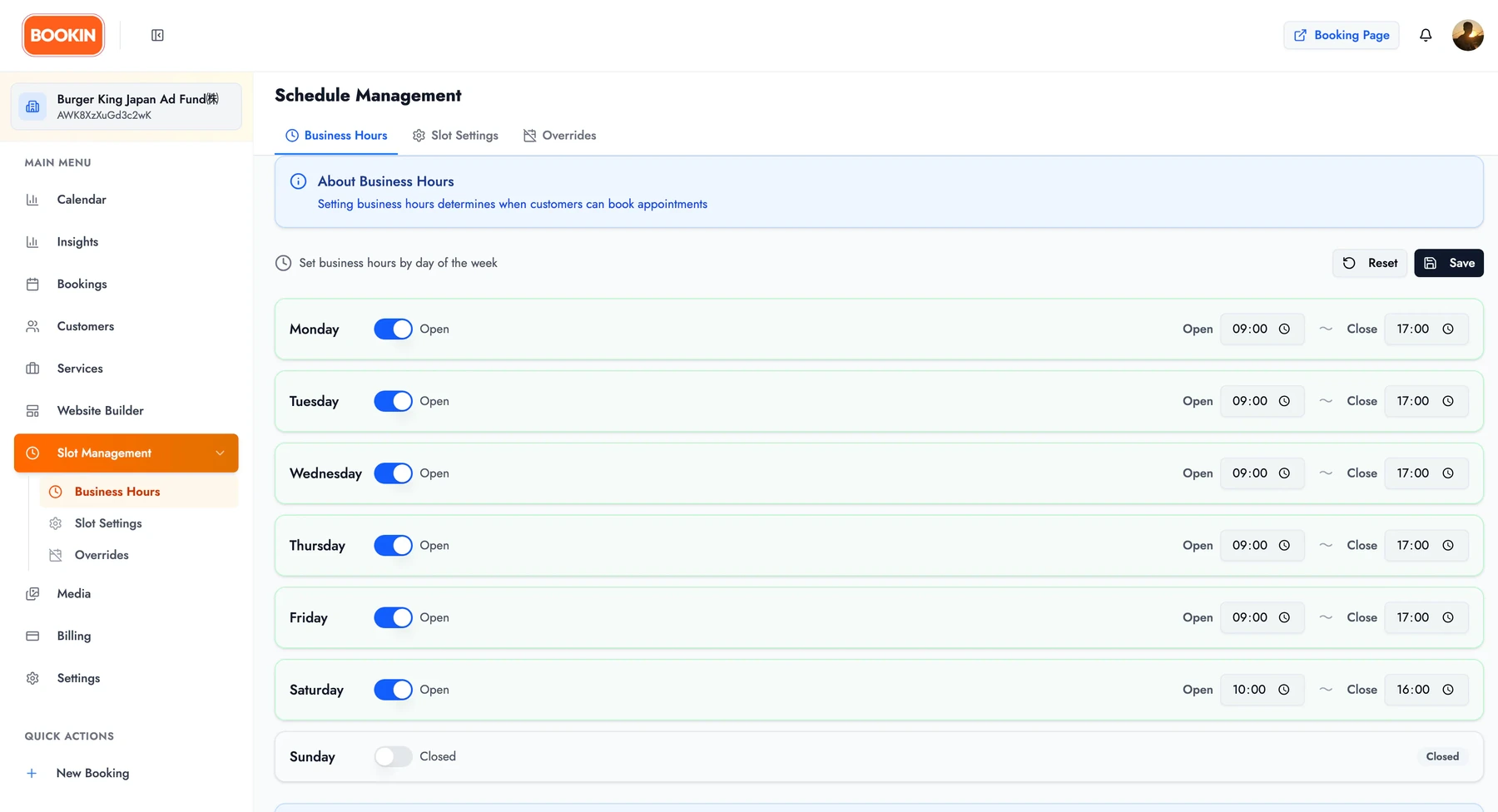
Task: Click the Customers people icon
Action: point(32,326)
